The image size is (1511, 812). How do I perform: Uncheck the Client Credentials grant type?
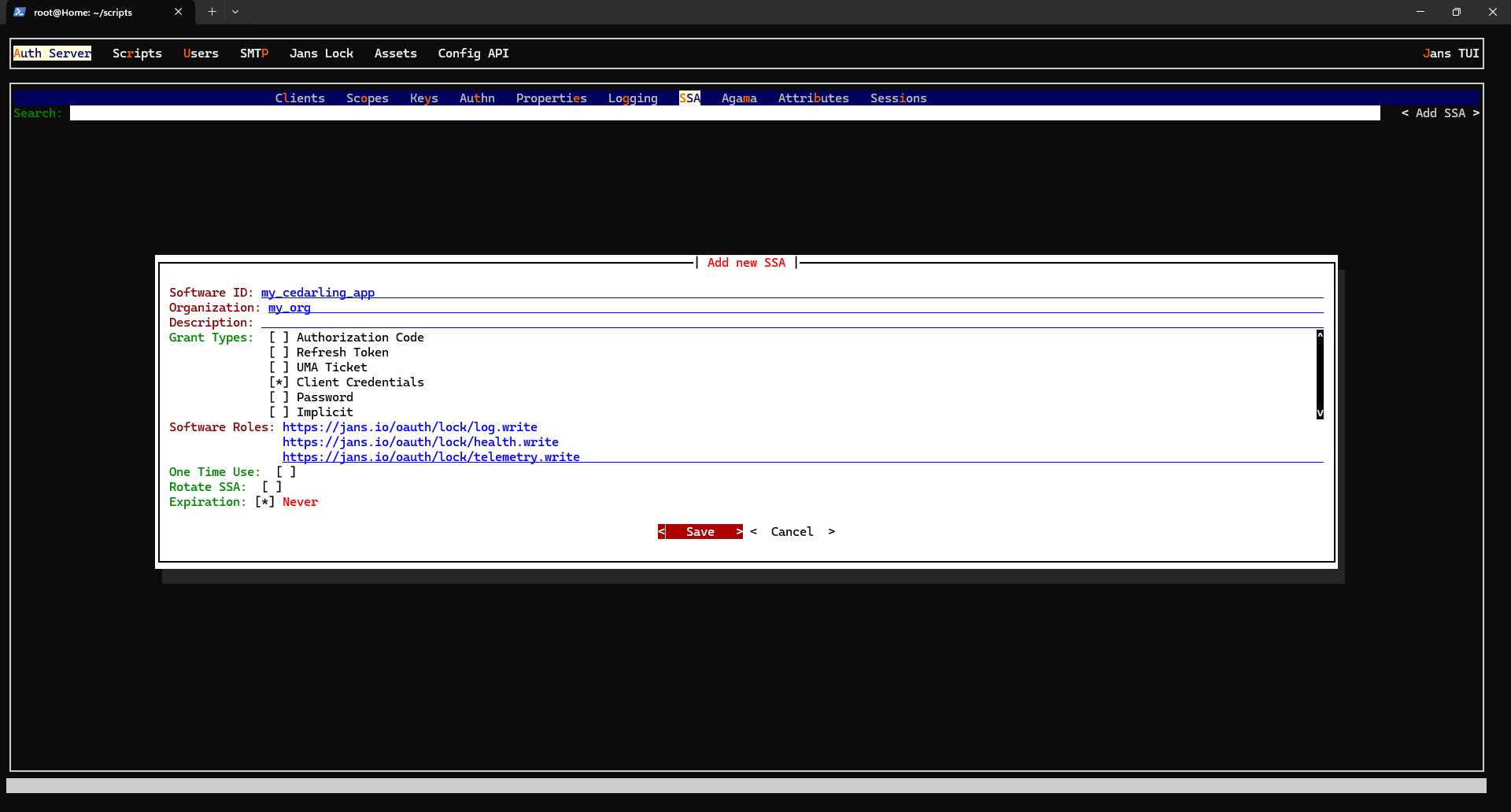279,382
